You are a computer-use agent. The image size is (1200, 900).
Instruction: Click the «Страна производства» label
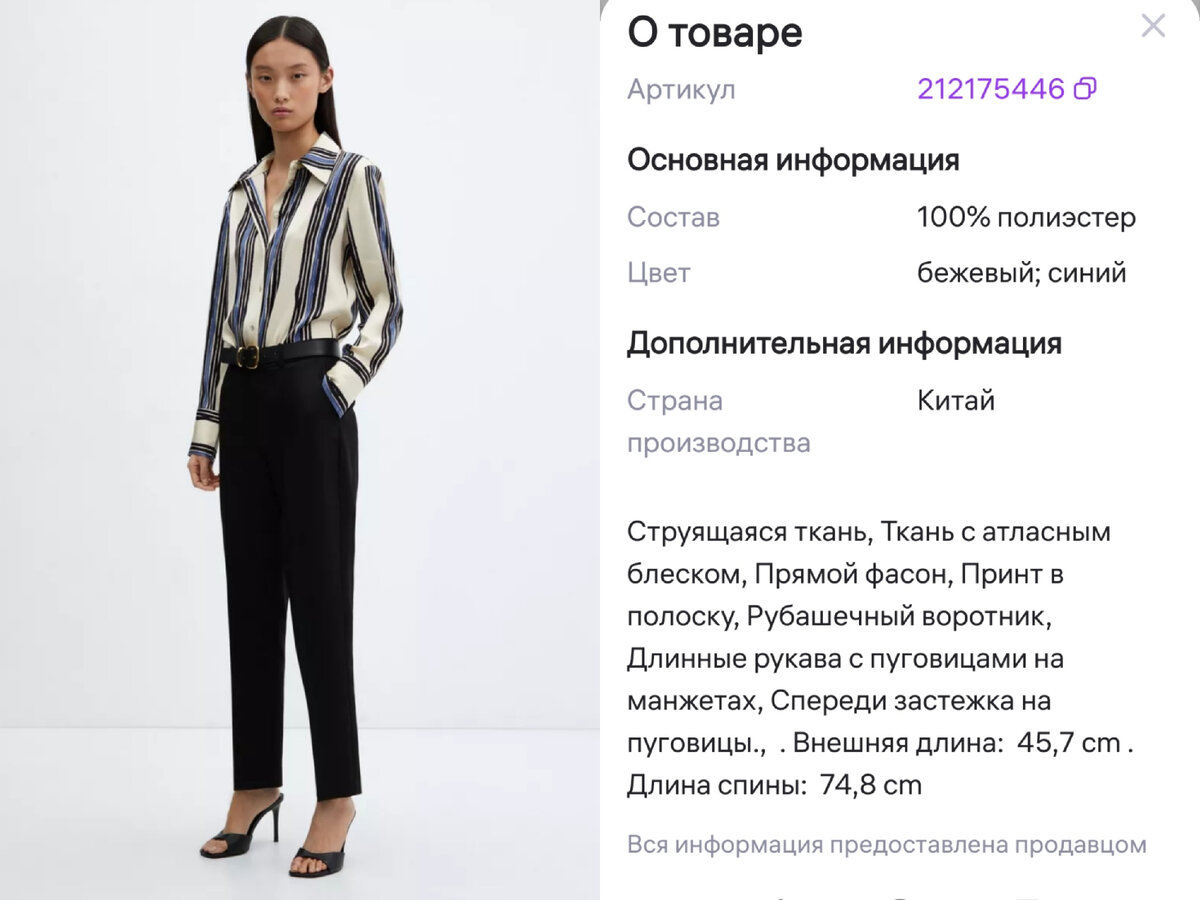click(x=718, y=422)
